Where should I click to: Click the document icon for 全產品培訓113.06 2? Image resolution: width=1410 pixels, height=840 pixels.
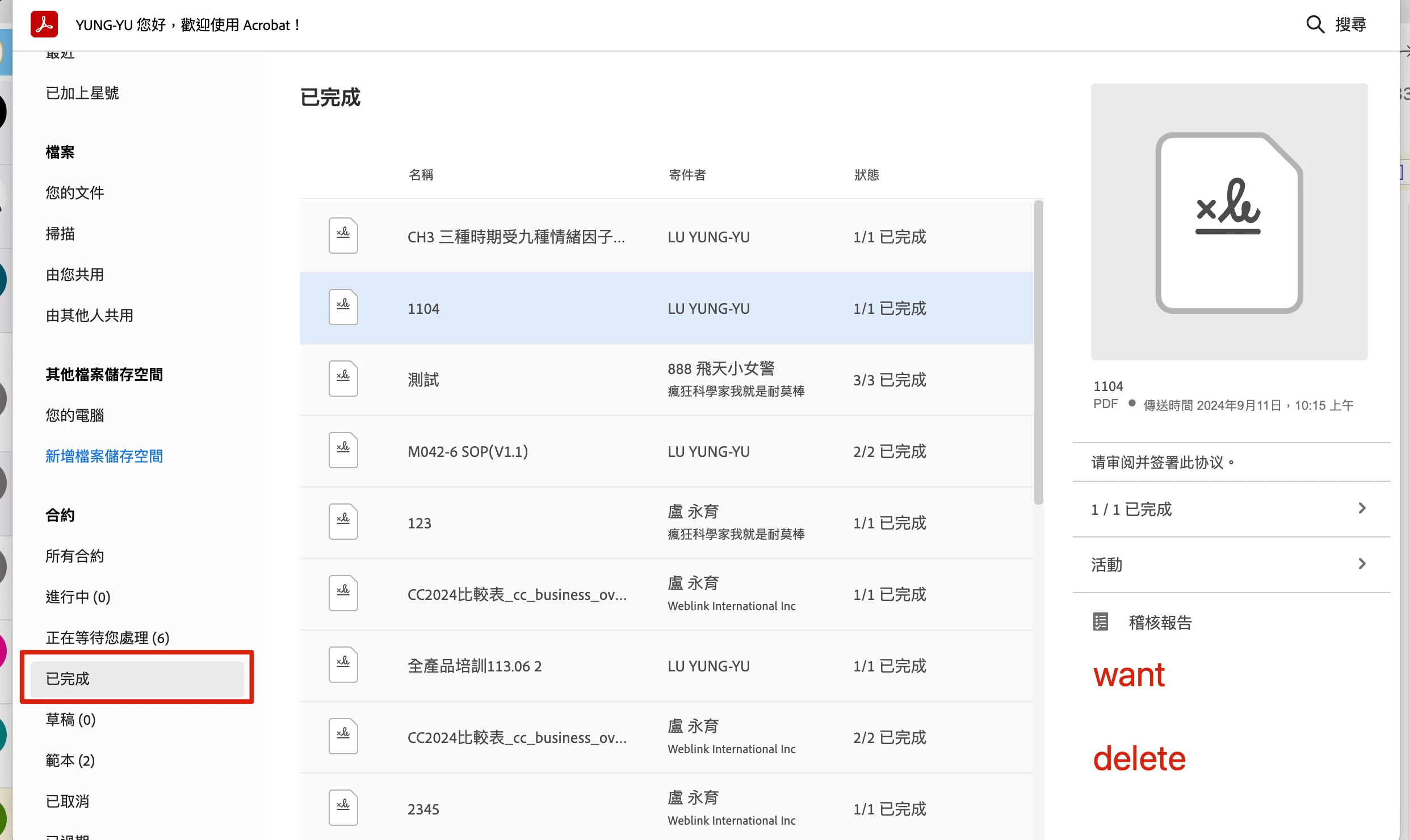pos(343,665)
